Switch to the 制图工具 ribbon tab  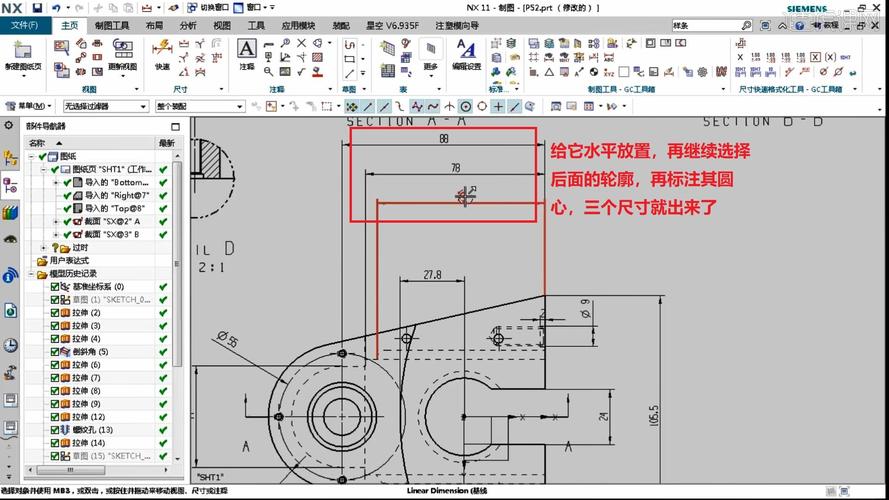pyautogui.click(x=112, y=26)
